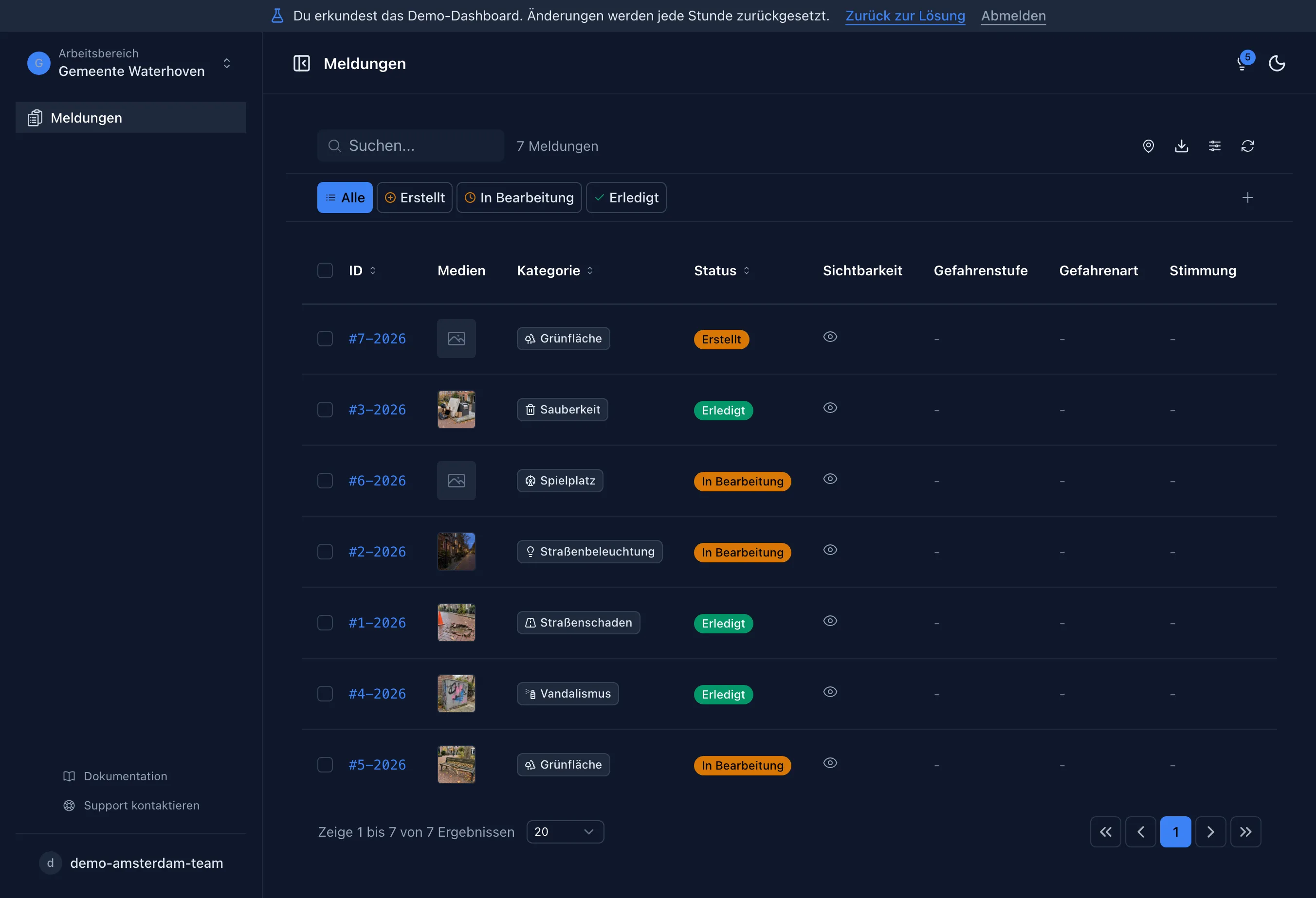Open map view pin icon

point(1149,146)
